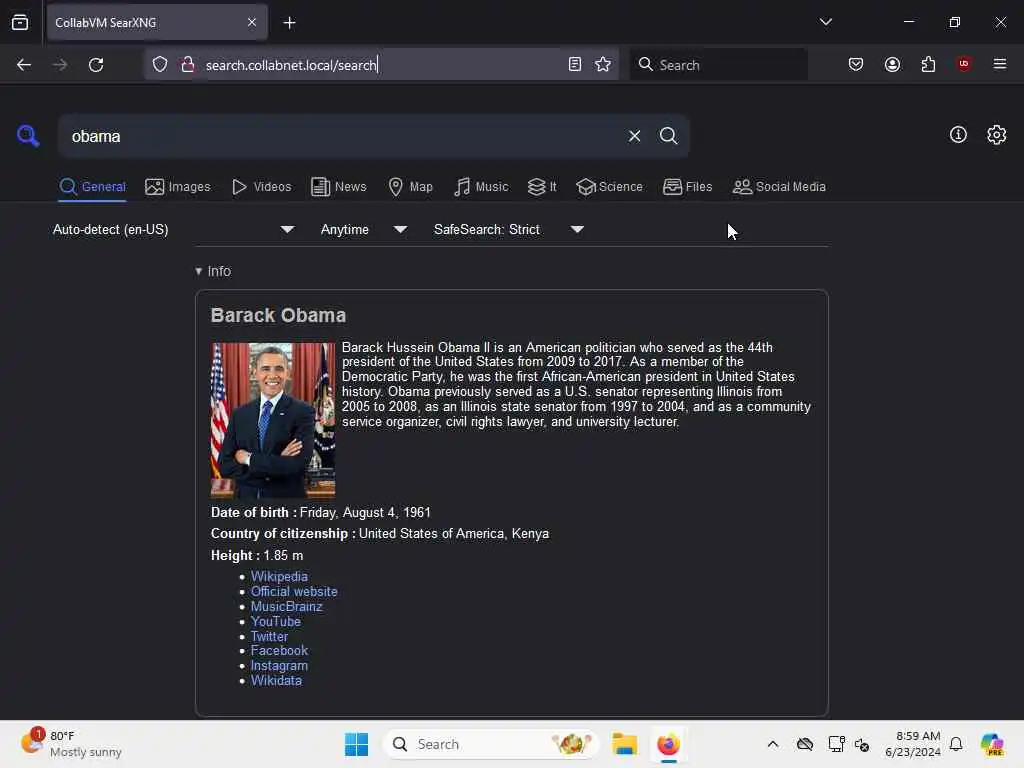Open Firefox hamburger application menu
The image size is (1024, 768).
(x=1000, y=64)
